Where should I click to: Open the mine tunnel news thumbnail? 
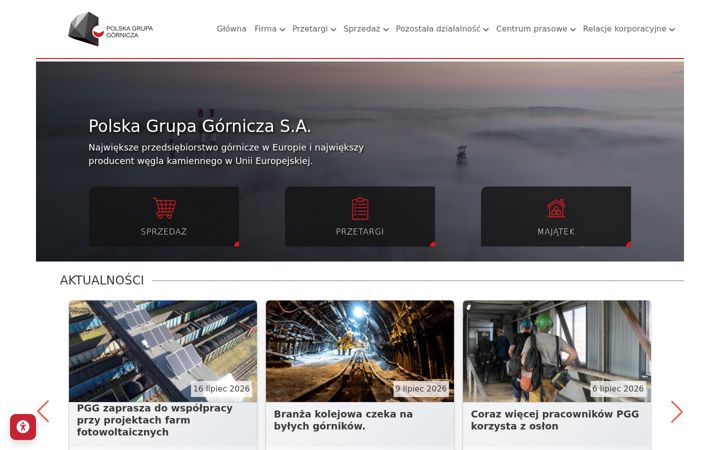(x=360, y=351)
